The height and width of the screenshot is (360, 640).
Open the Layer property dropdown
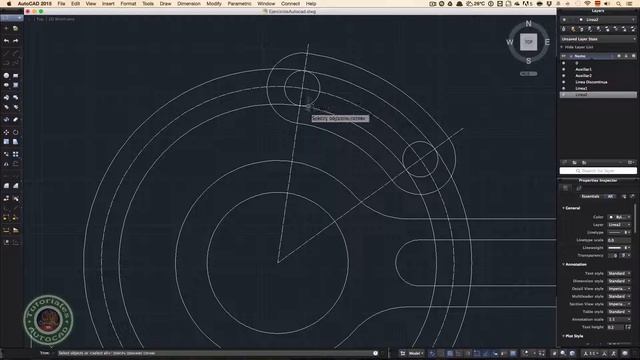(x=619, y=225)
